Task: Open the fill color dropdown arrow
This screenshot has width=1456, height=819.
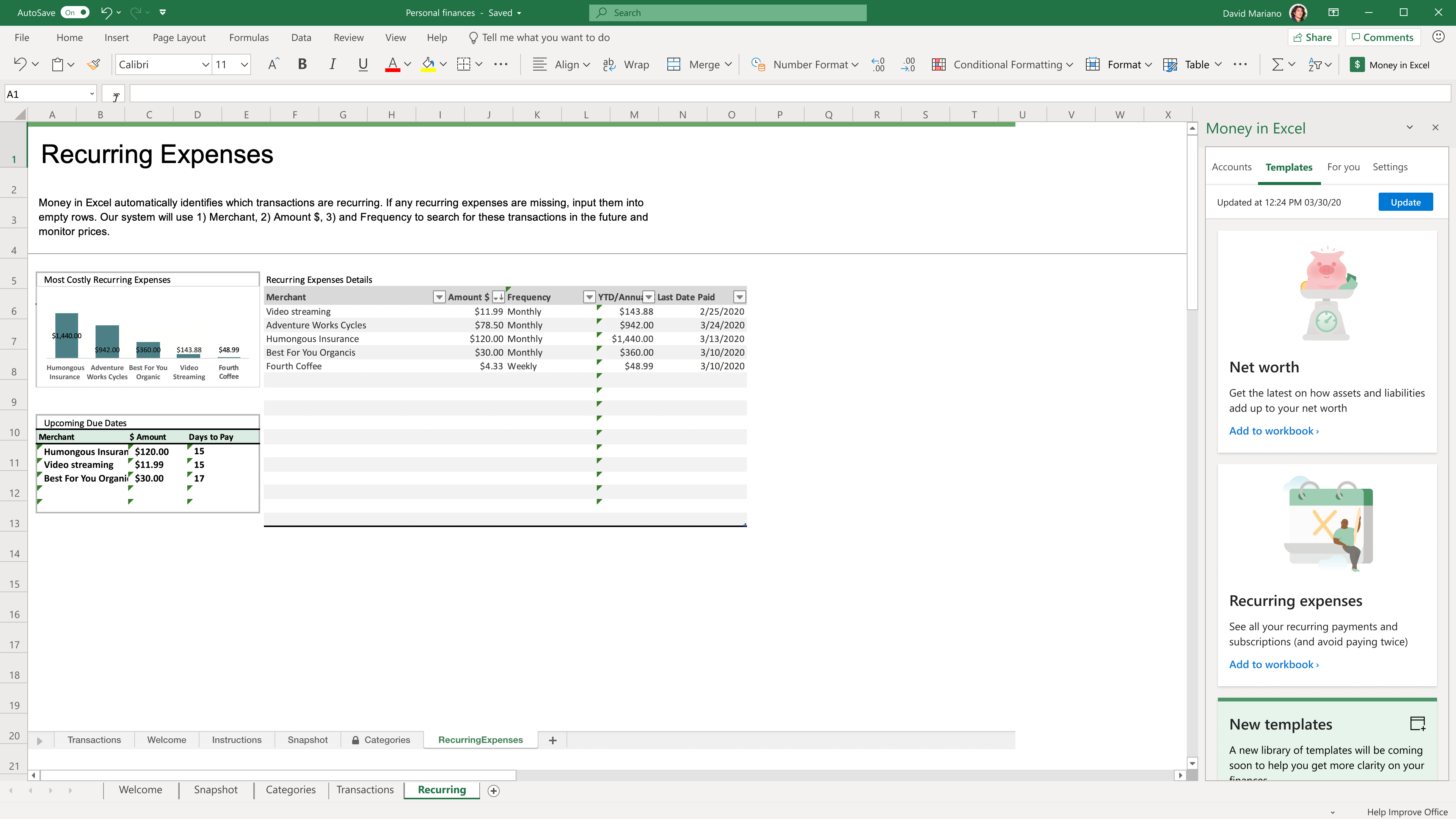Action: click(444, 64)
